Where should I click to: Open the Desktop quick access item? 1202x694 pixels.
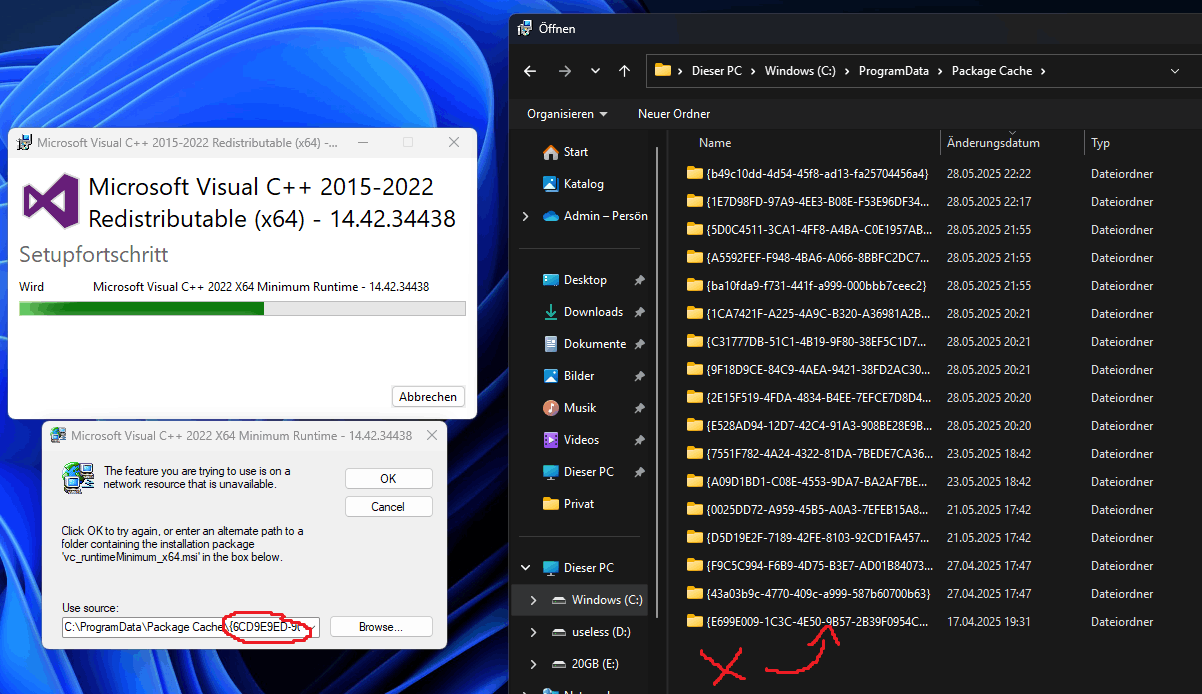tap(585, 280)
